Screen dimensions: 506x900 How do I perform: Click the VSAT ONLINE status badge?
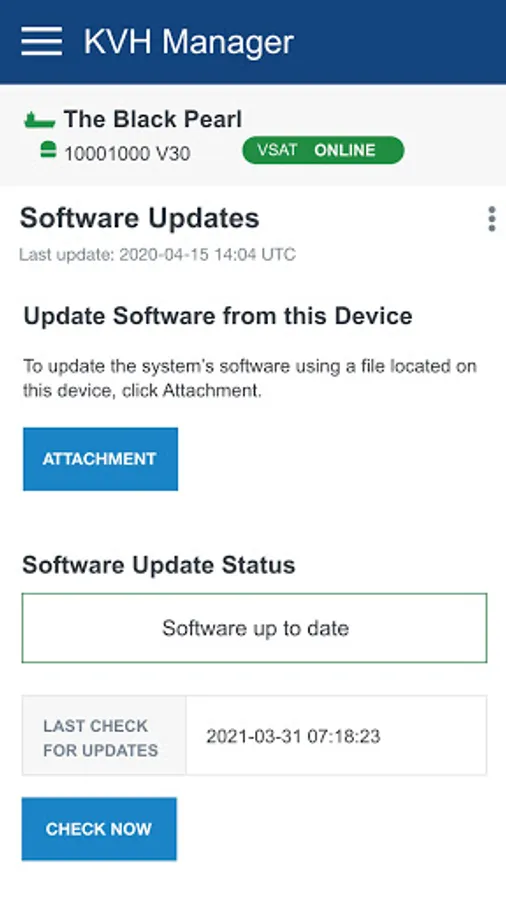coord(323,150)
